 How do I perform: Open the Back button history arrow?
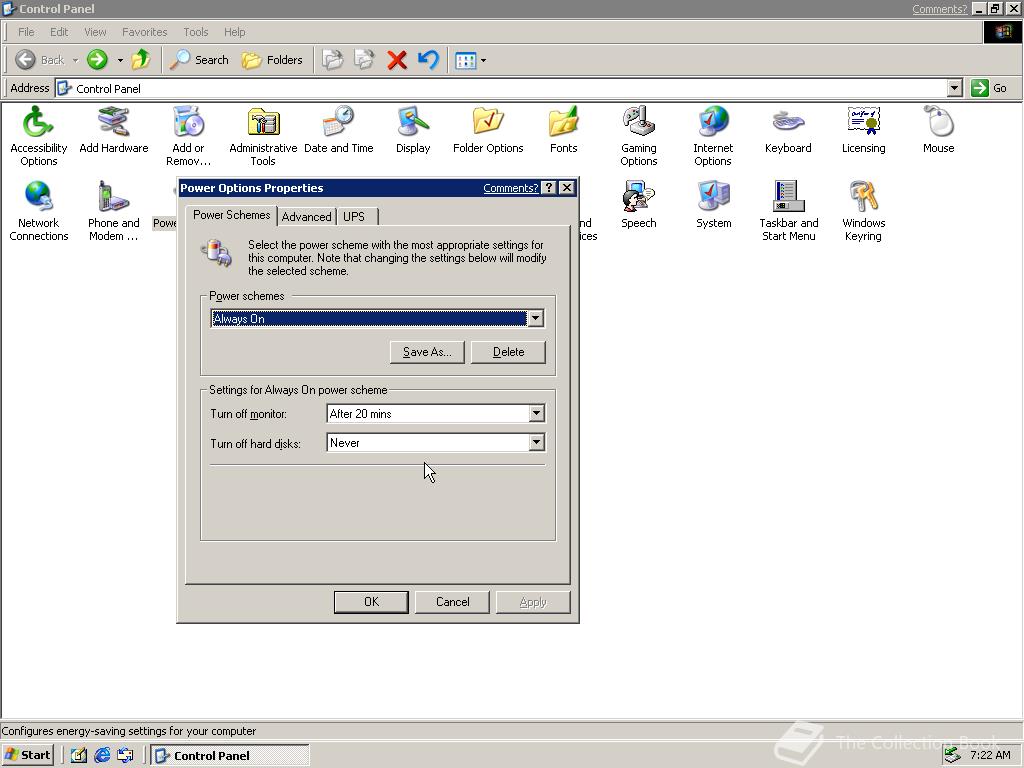[75, 60]
